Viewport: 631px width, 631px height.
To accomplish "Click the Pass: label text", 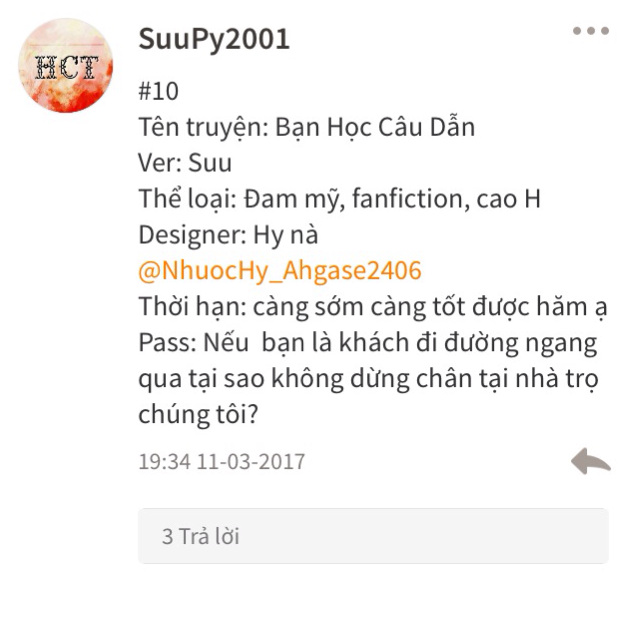I will tap(167, 343).
